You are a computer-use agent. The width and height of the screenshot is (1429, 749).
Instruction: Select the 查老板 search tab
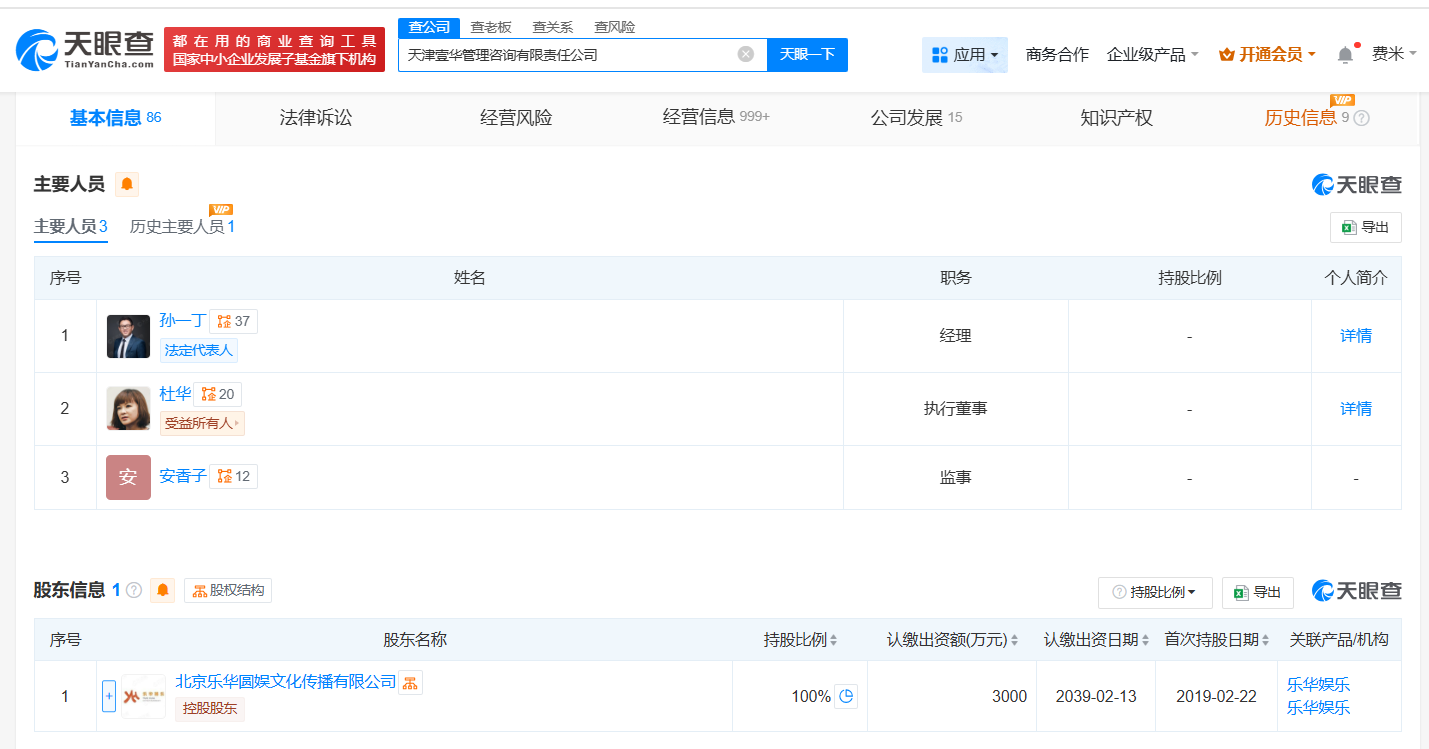click(491, 27)
